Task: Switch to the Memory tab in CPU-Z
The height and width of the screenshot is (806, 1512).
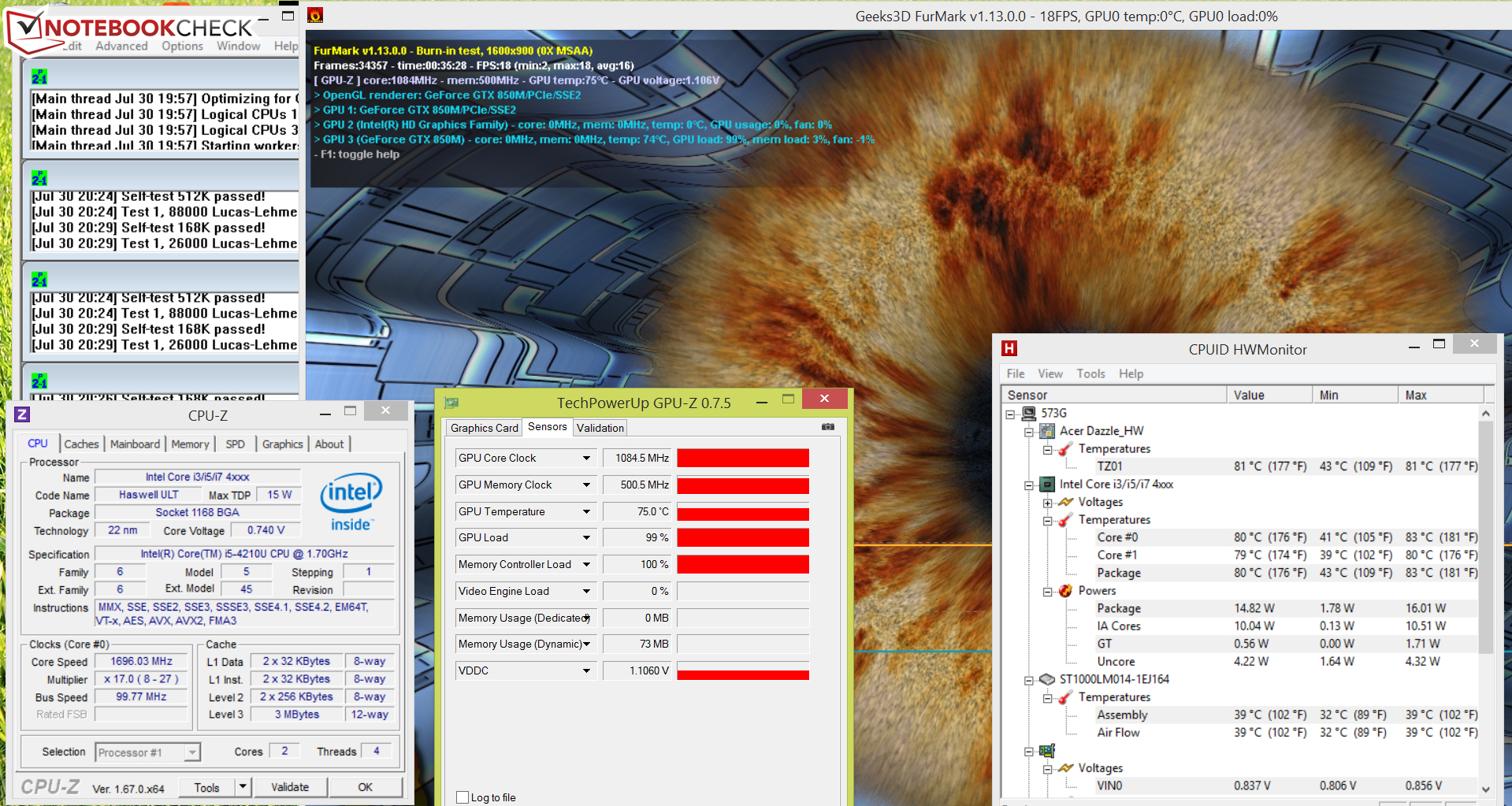Action: (190, 444)
